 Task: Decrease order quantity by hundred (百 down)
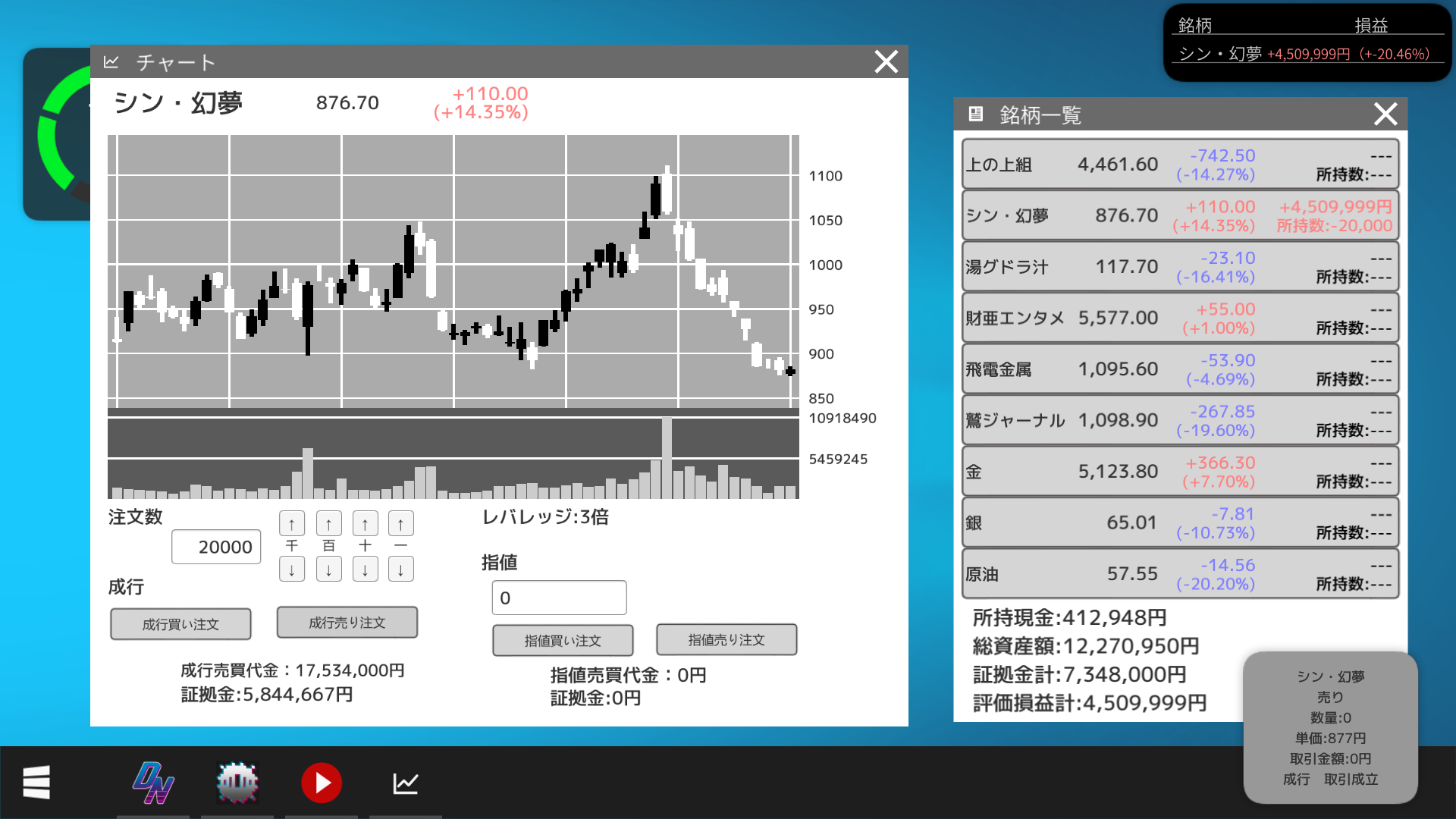tap(328, 569)
